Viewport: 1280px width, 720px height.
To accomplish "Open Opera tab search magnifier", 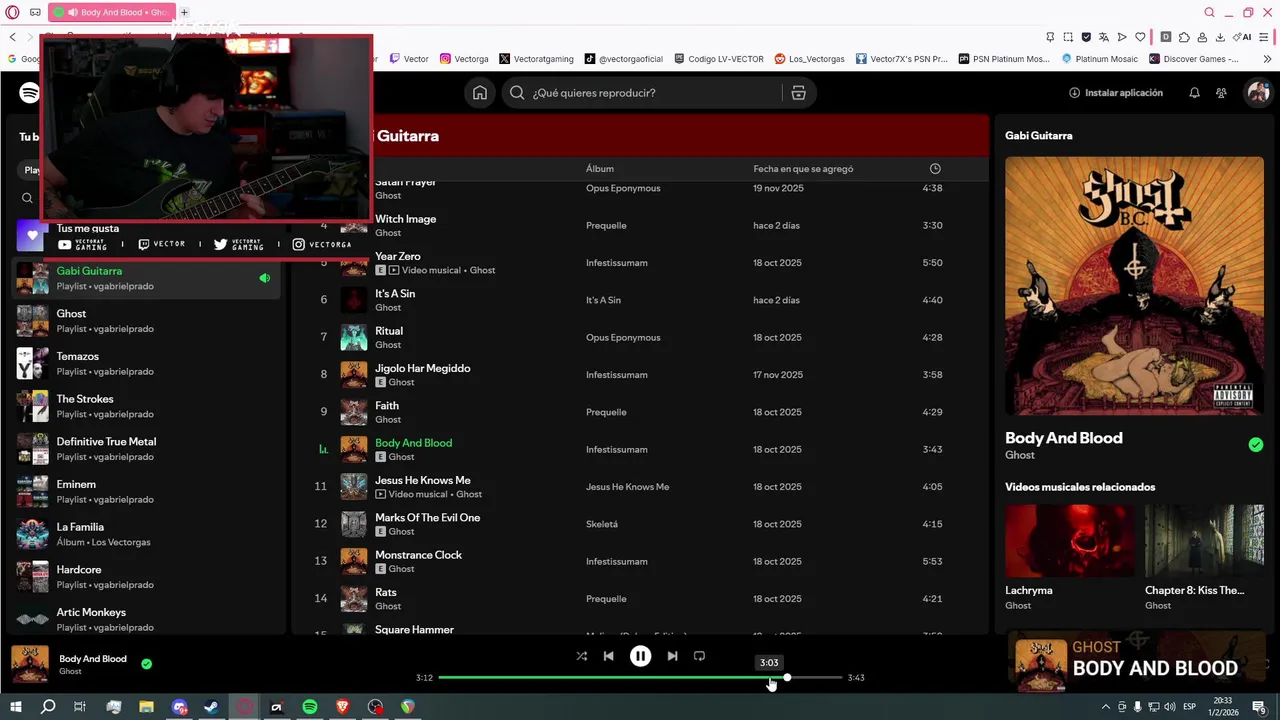I will [x=1209, y=12].
